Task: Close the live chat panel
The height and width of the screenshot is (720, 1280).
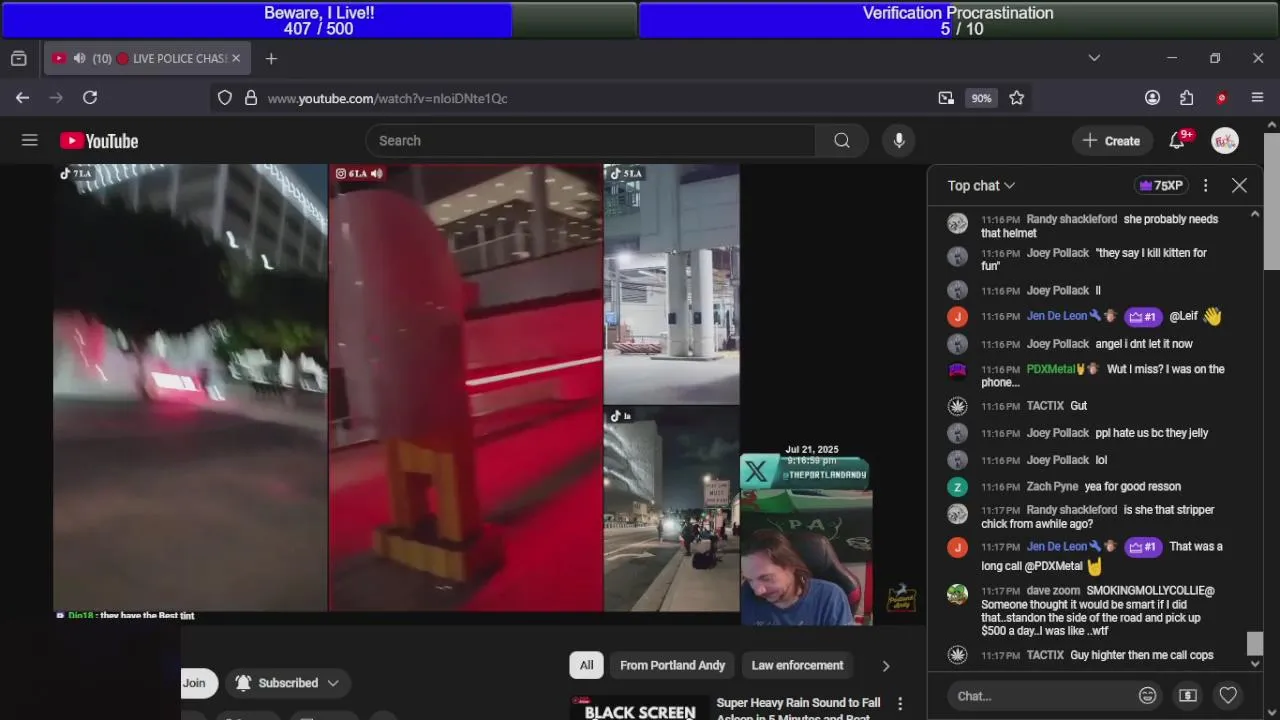Action: click(x=1239, y=186)
